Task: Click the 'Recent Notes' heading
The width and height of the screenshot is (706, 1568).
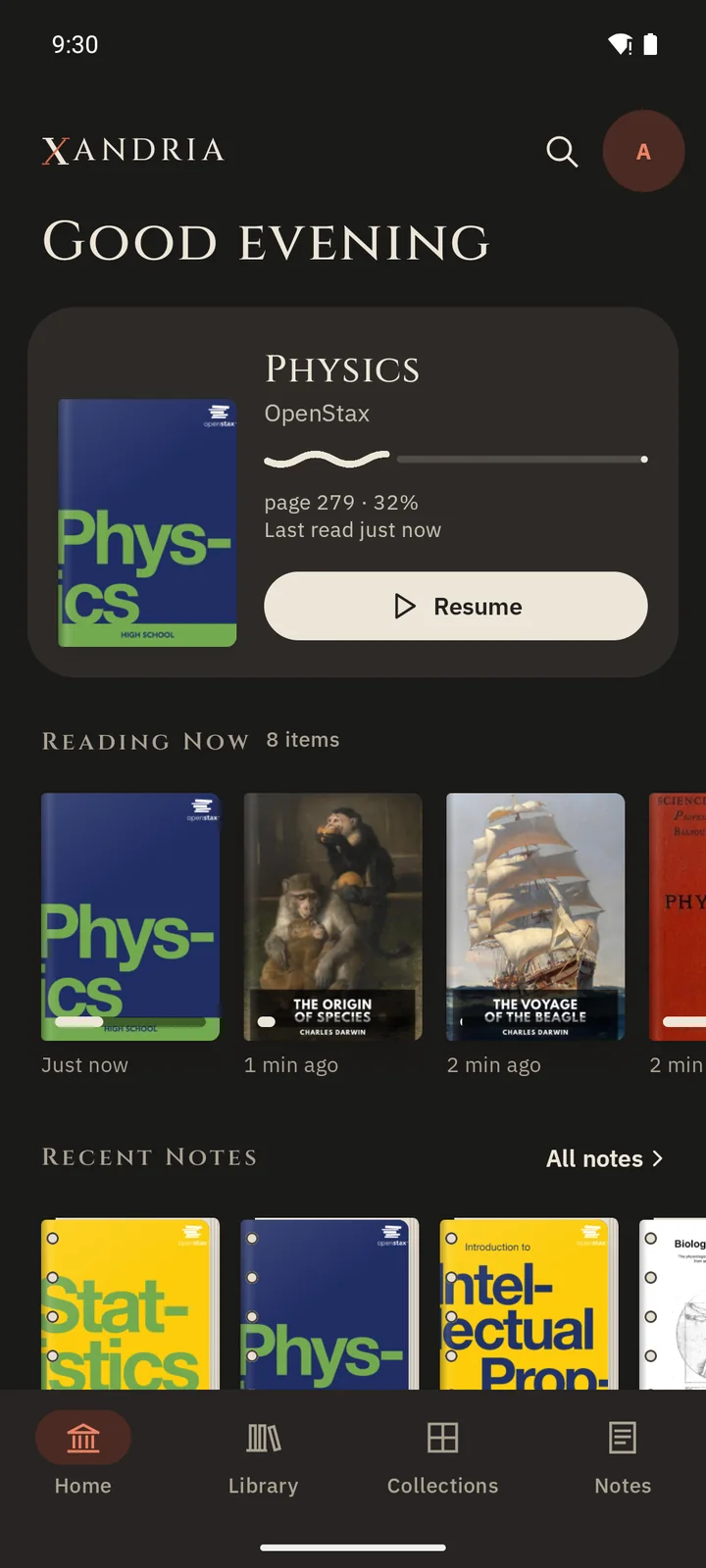Action: tap(150, 1157)
